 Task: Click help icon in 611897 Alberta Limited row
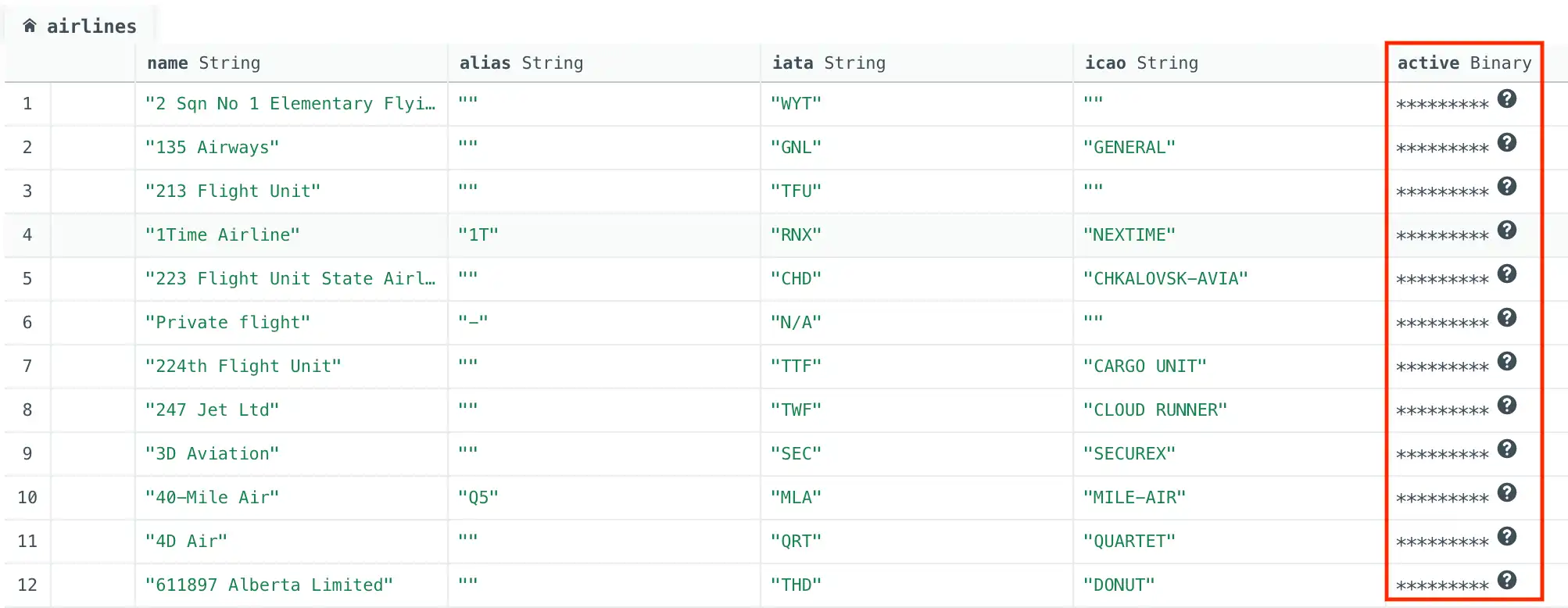pos(1506,581)
